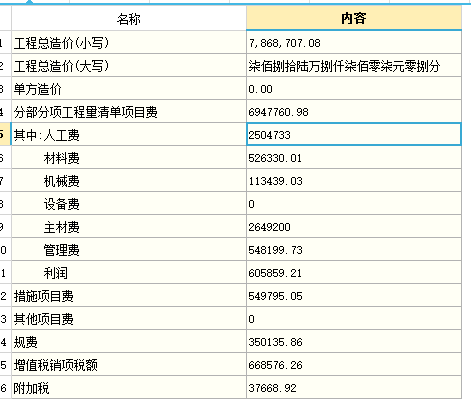The image size is (471, 402).
Task: Select the value 0.00 for 单方造价
Action: [x=354, y=88]
